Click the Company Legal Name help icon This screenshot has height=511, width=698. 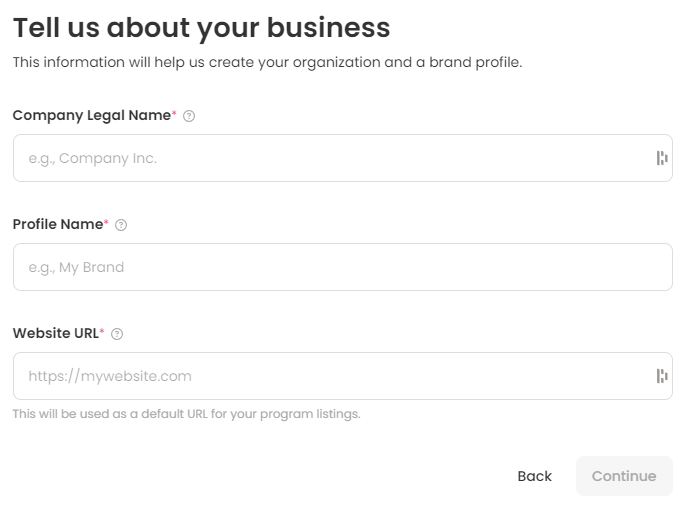[190, 116]
